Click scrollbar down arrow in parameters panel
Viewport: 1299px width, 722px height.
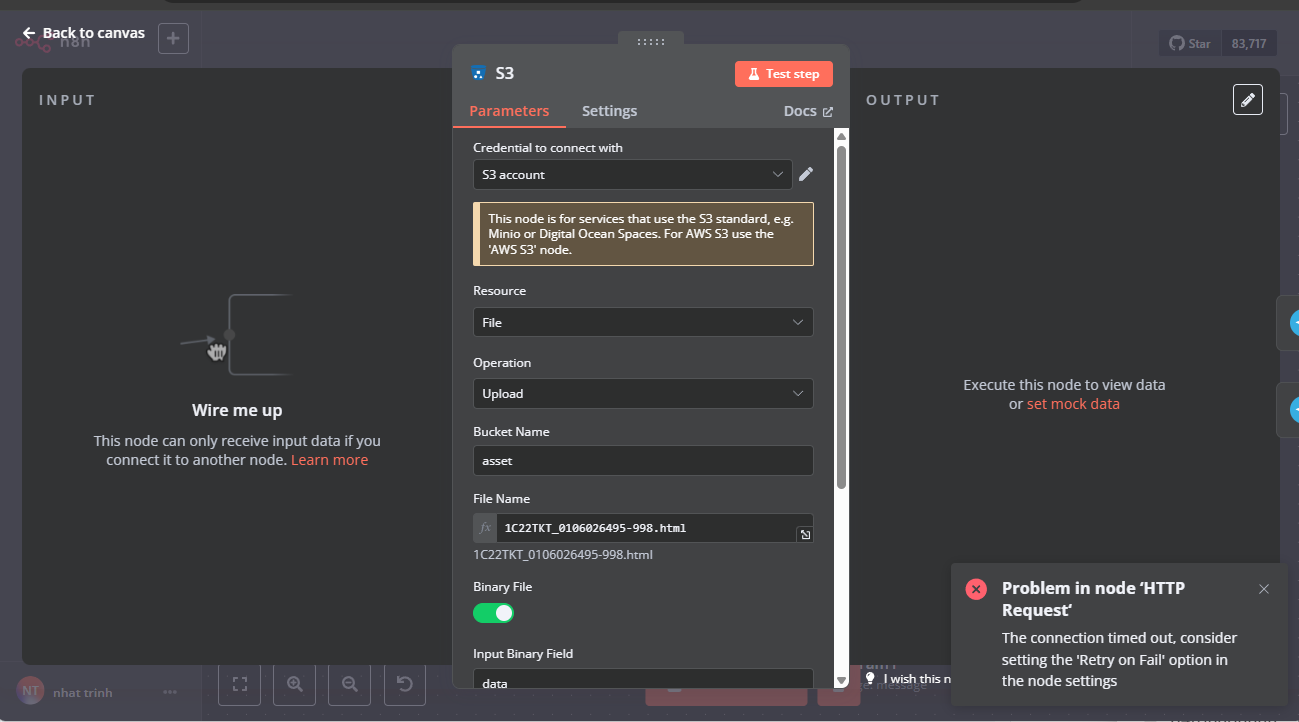[x=841, y=681]
